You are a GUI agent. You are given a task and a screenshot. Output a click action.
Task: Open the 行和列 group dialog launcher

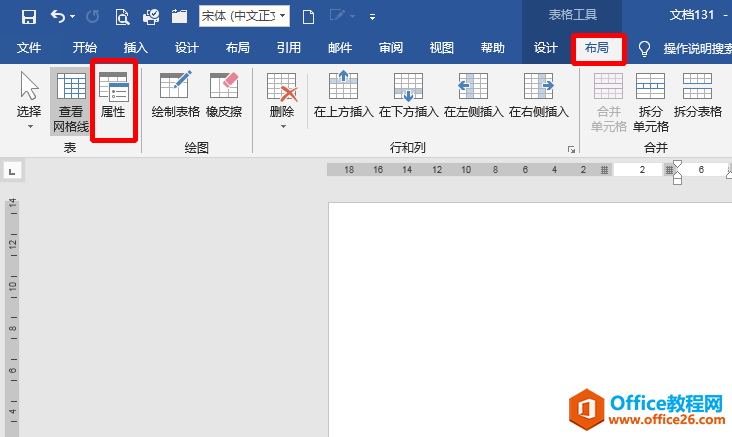click(571, 149)
